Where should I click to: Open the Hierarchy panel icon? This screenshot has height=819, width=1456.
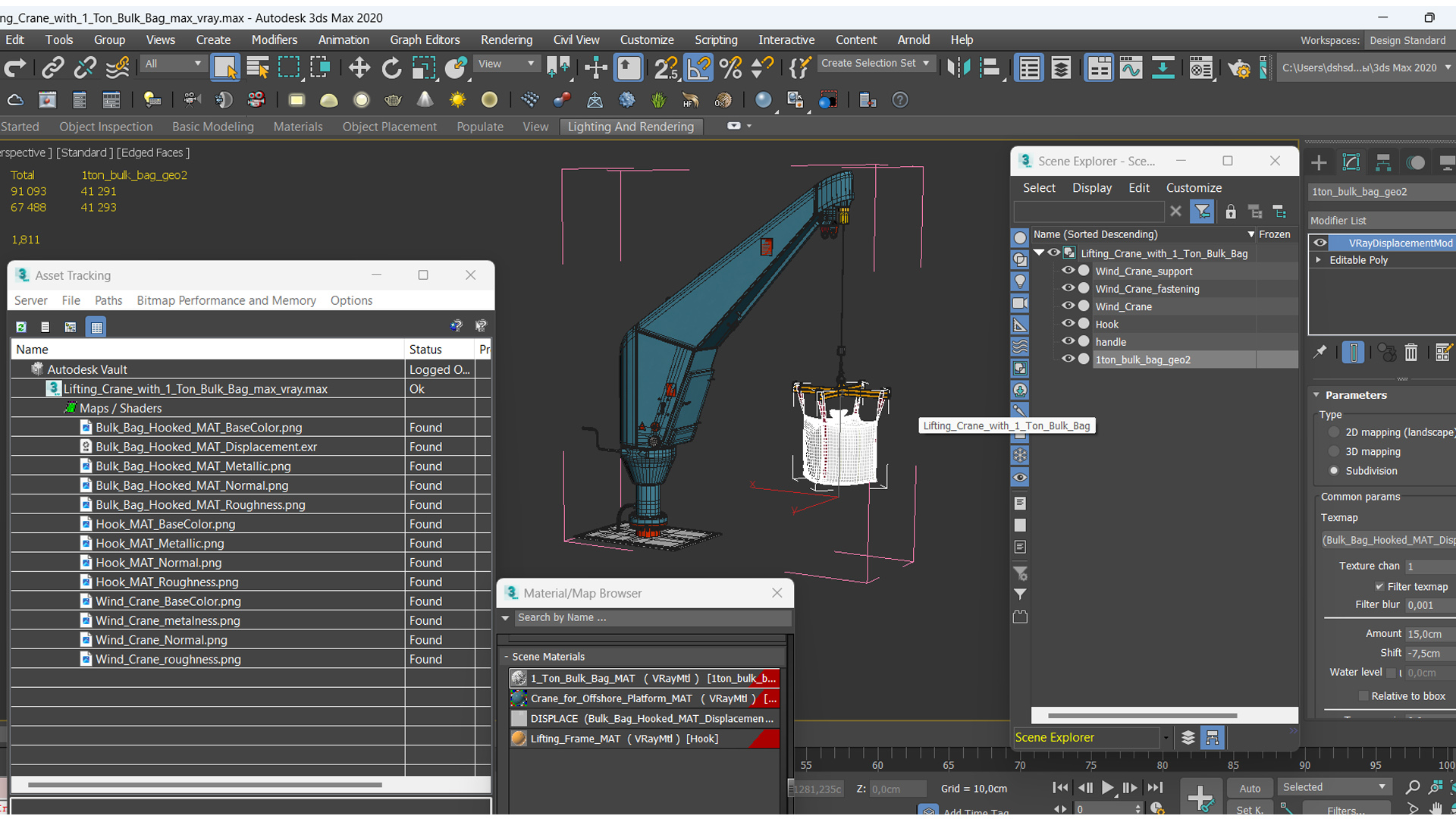tap(1383, 162)
